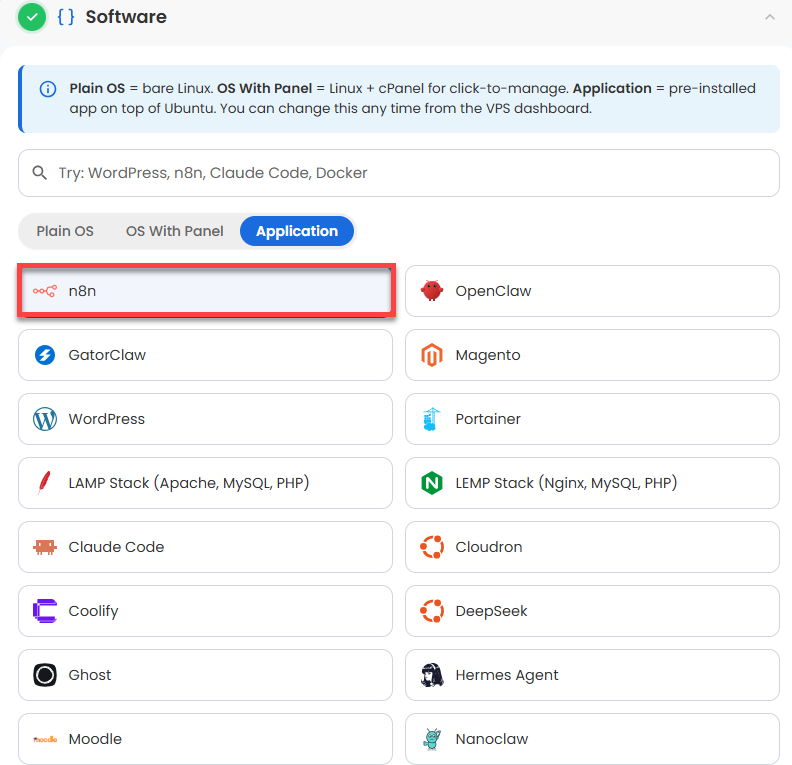Switch to the OS With Panel tab
Screen dimensions: 792x765
pyautogui.click(x=175, y=231)
